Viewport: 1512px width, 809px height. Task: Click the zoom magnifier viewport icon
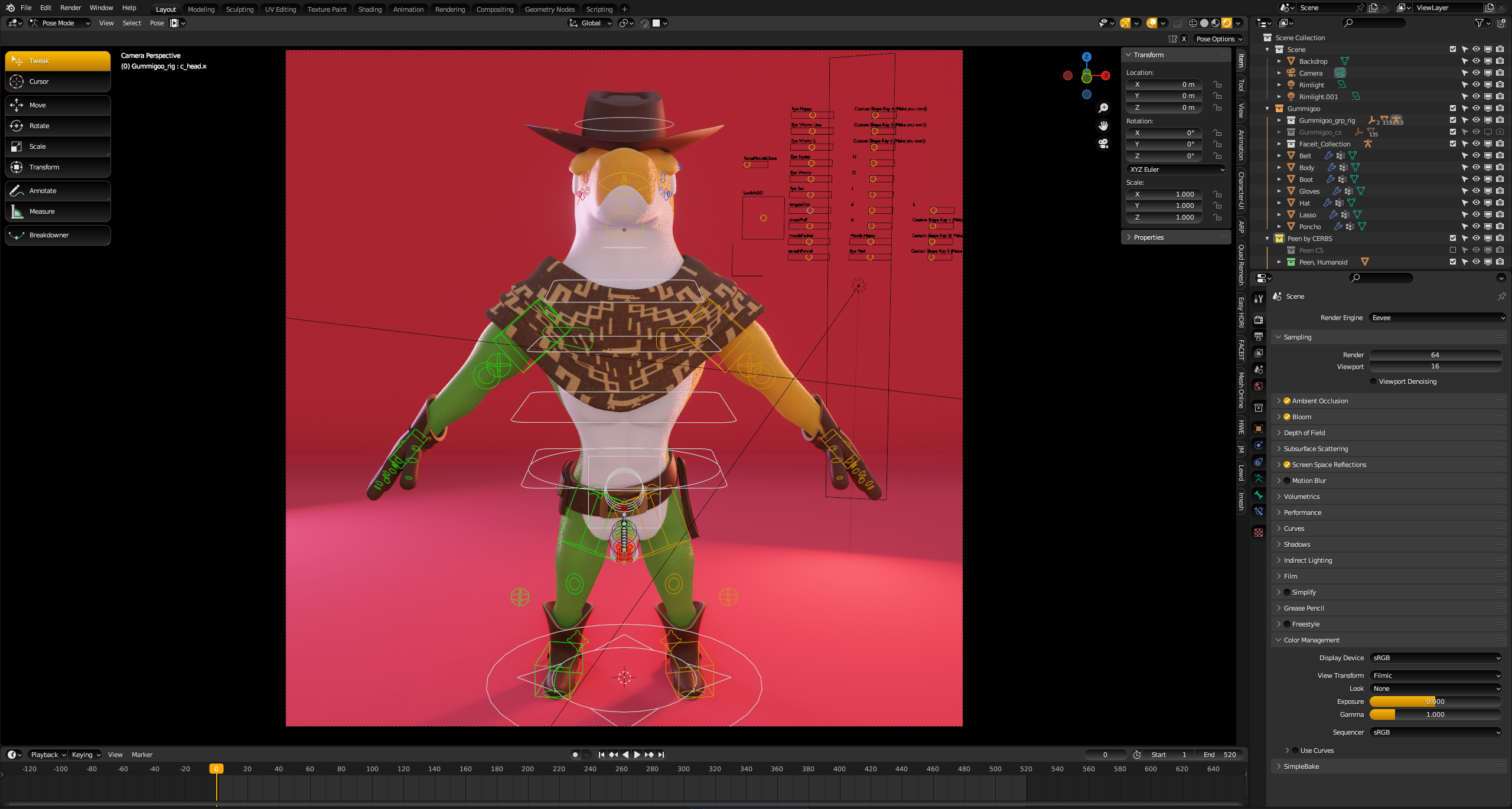[1103, 108]
